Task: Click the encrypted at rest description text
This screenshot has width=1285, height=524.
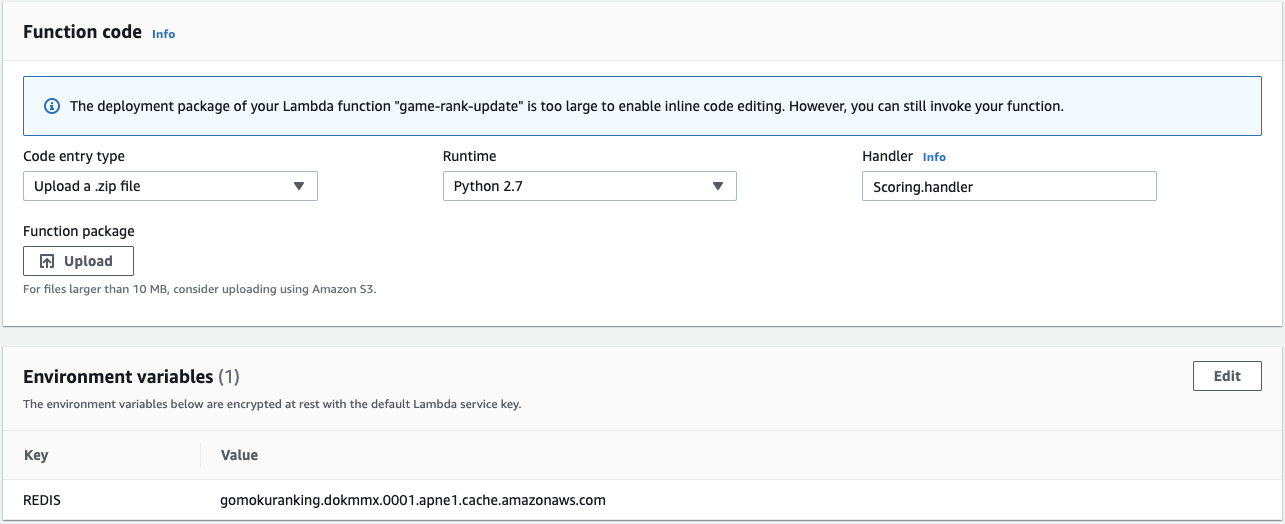Action: [x=272, y=405]
